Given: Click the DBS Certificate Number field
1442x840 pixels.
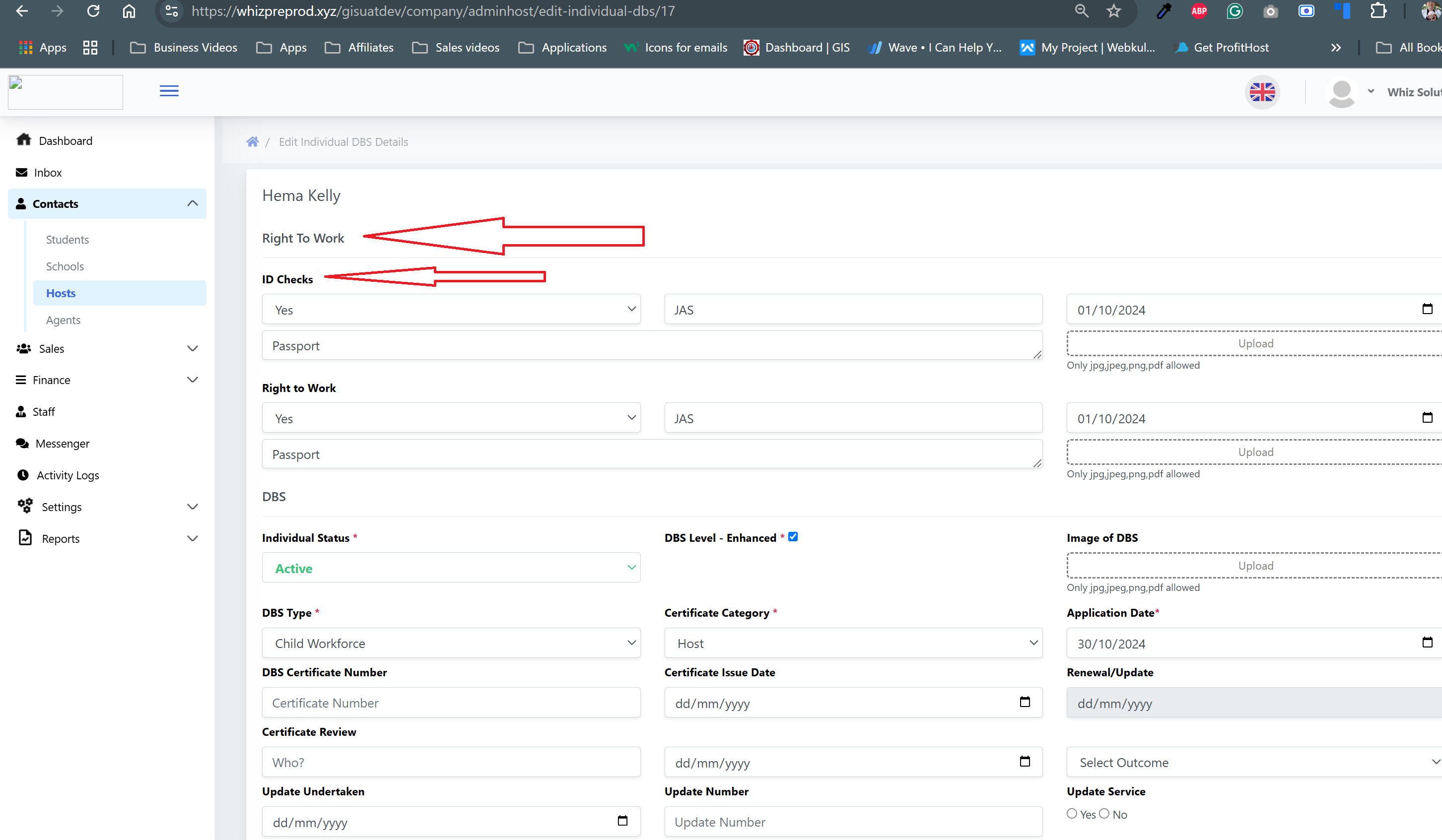Looking at the screenshot, I should pyautogui.click(x=451, y=703).
